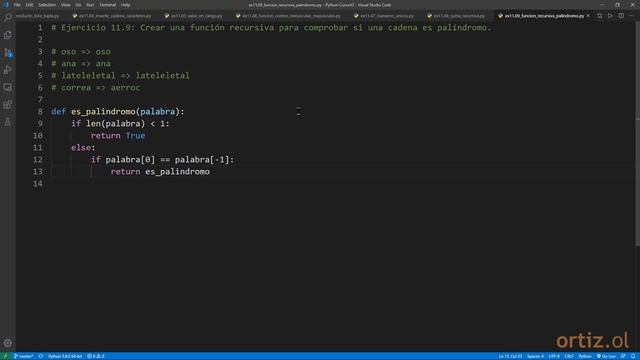Viewport: 640px width, 360px height.
Task: Click the 'return True' code text
Action: [x=118, y=136]
